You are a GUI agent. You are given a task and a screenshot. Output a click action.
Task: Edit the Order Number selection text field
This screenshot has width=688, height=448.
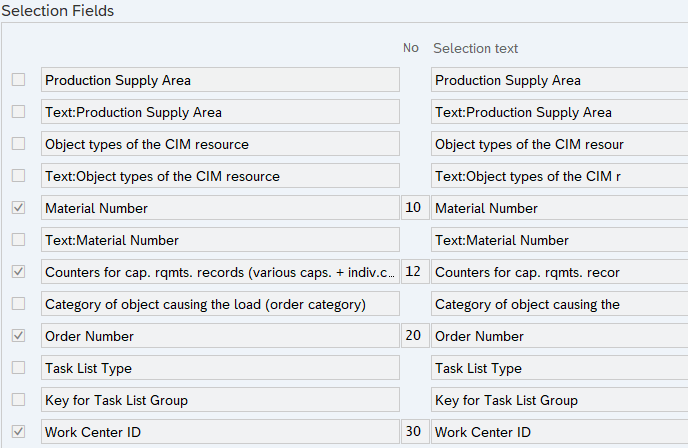click(558, 336)
